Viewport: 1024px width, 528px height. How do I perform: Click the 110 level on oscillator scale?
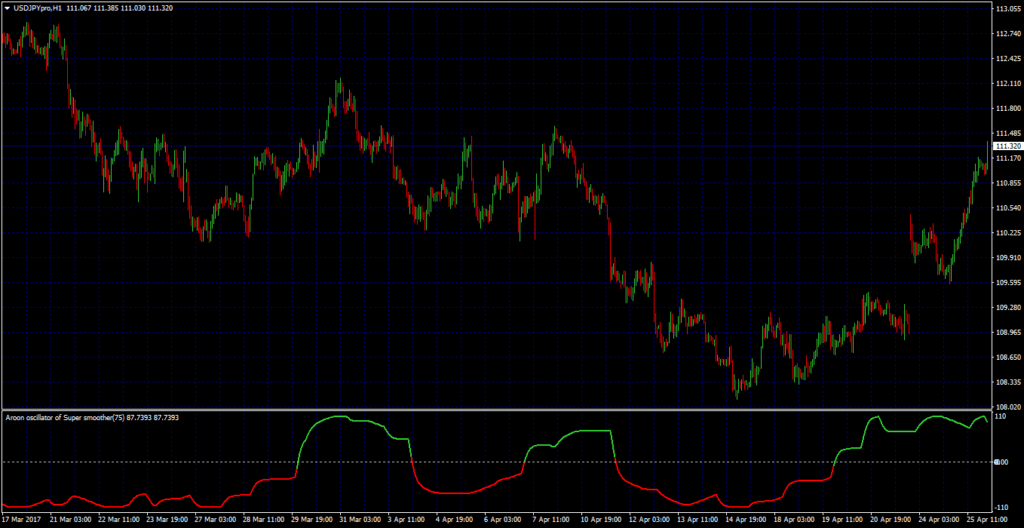[x=1001, y=416]
